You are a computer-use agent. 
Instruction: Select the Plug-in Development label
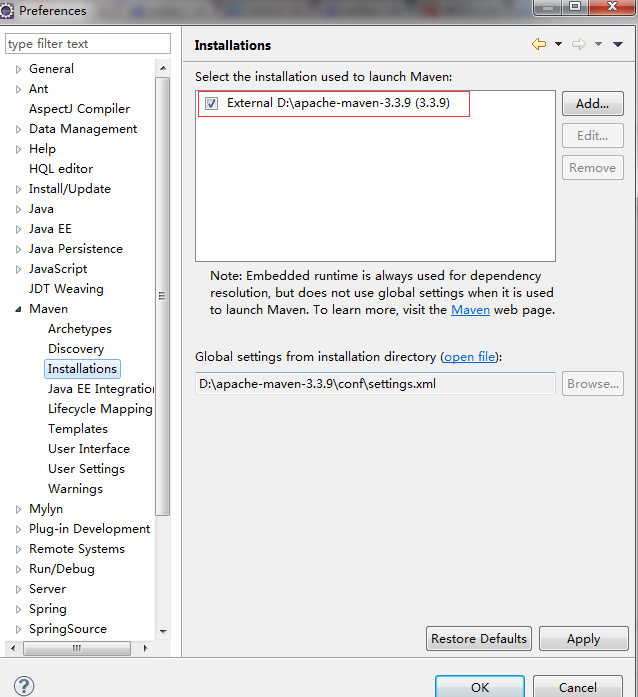pyautogui.click(x=89, y=529)
